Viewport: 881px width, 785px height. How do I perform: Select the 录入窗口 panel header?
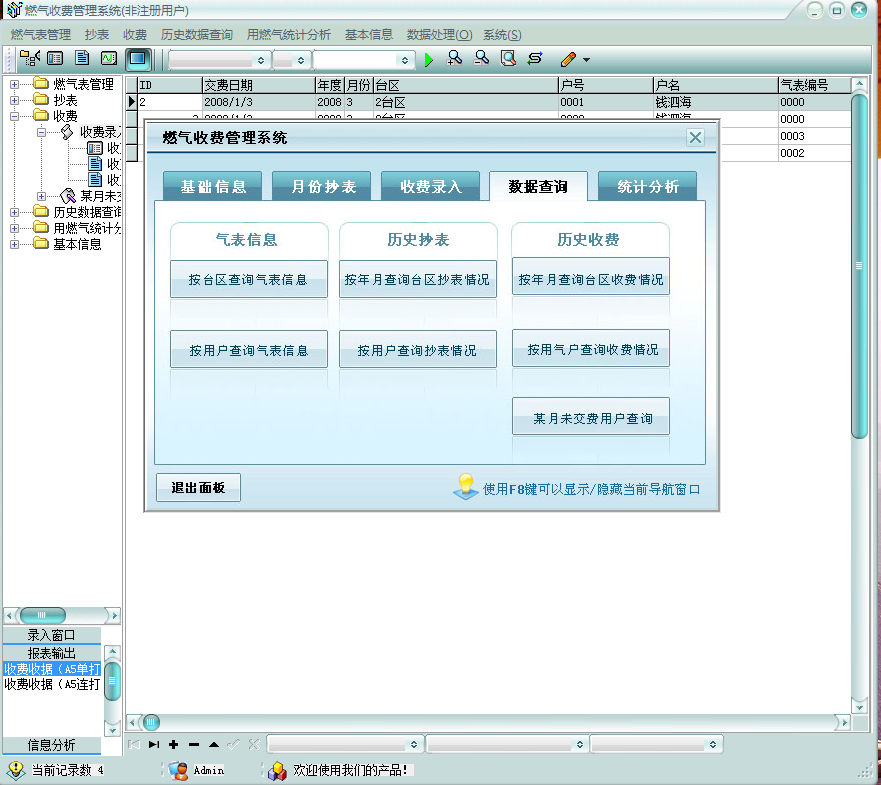tap(52, 635)
